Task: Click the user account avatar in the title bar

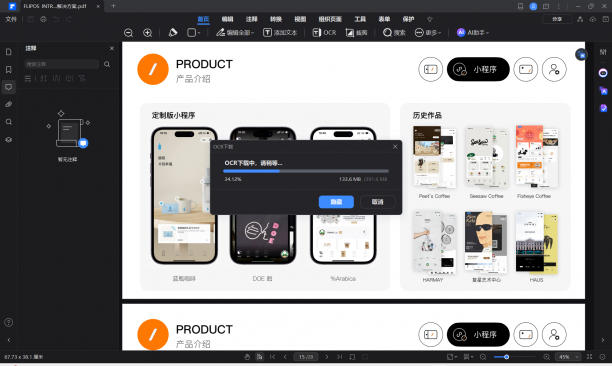Action: 533,6
